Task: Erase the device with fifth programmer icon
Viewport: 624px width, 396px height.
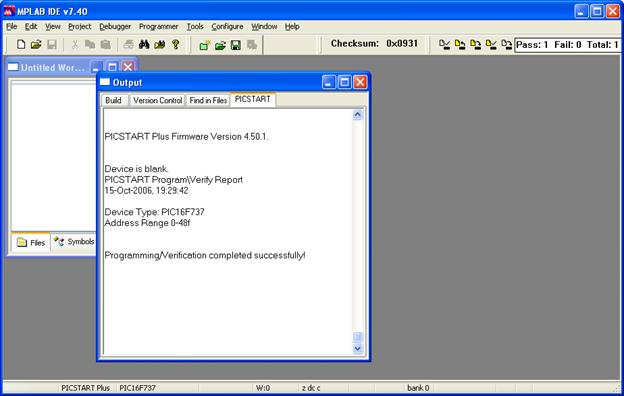Action: (x=507, y=45)
